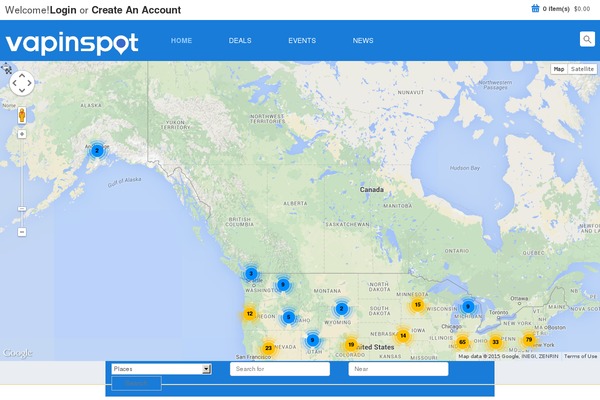The width and height of the screenshot is (600, 400).
Task: Click the shopping cart icon
Action: point(535,8)
